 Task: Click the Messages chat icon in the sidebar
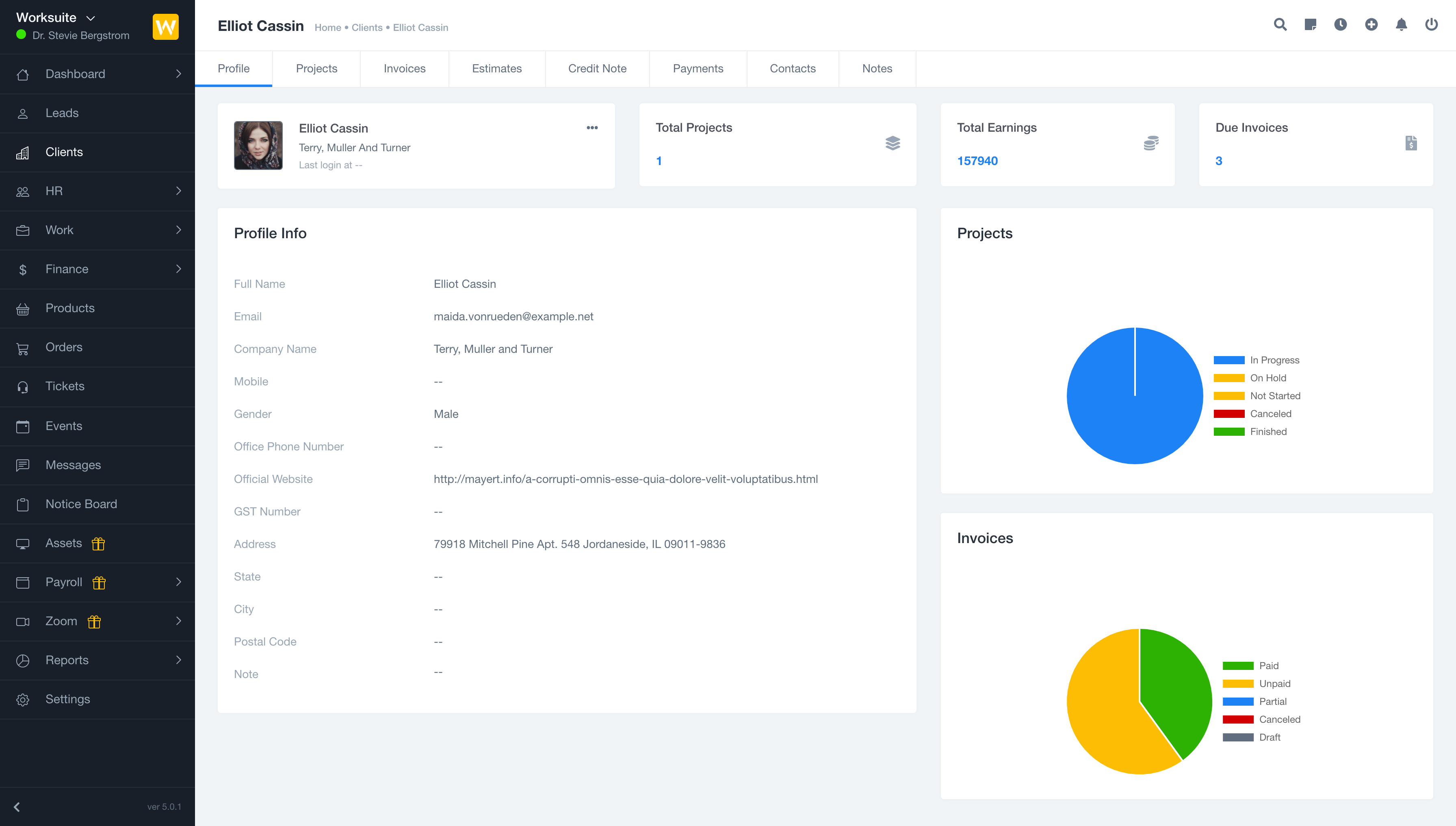tap(23, 465)
